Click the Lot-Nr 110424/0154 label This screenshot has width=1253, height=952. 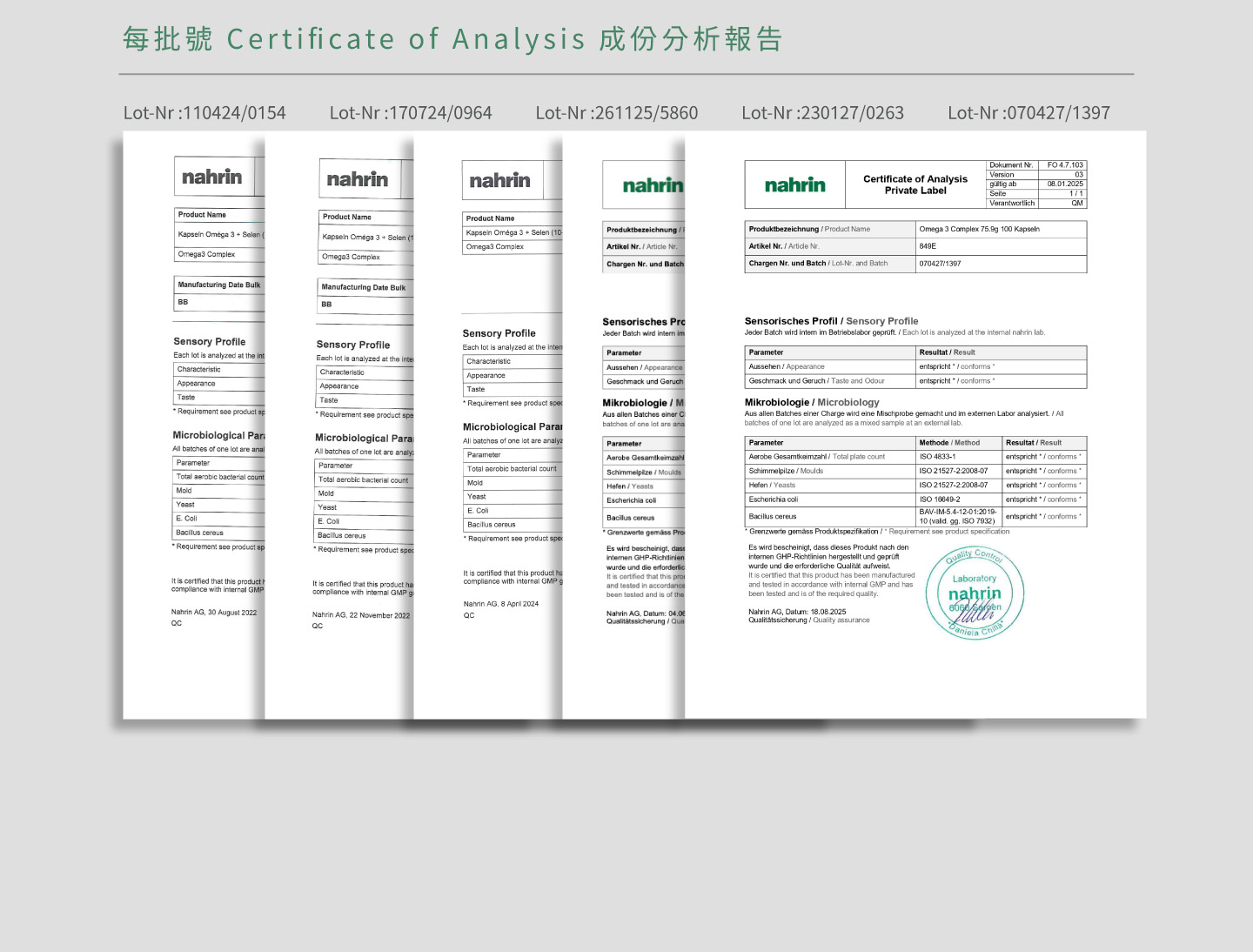(x=204, y=113)
